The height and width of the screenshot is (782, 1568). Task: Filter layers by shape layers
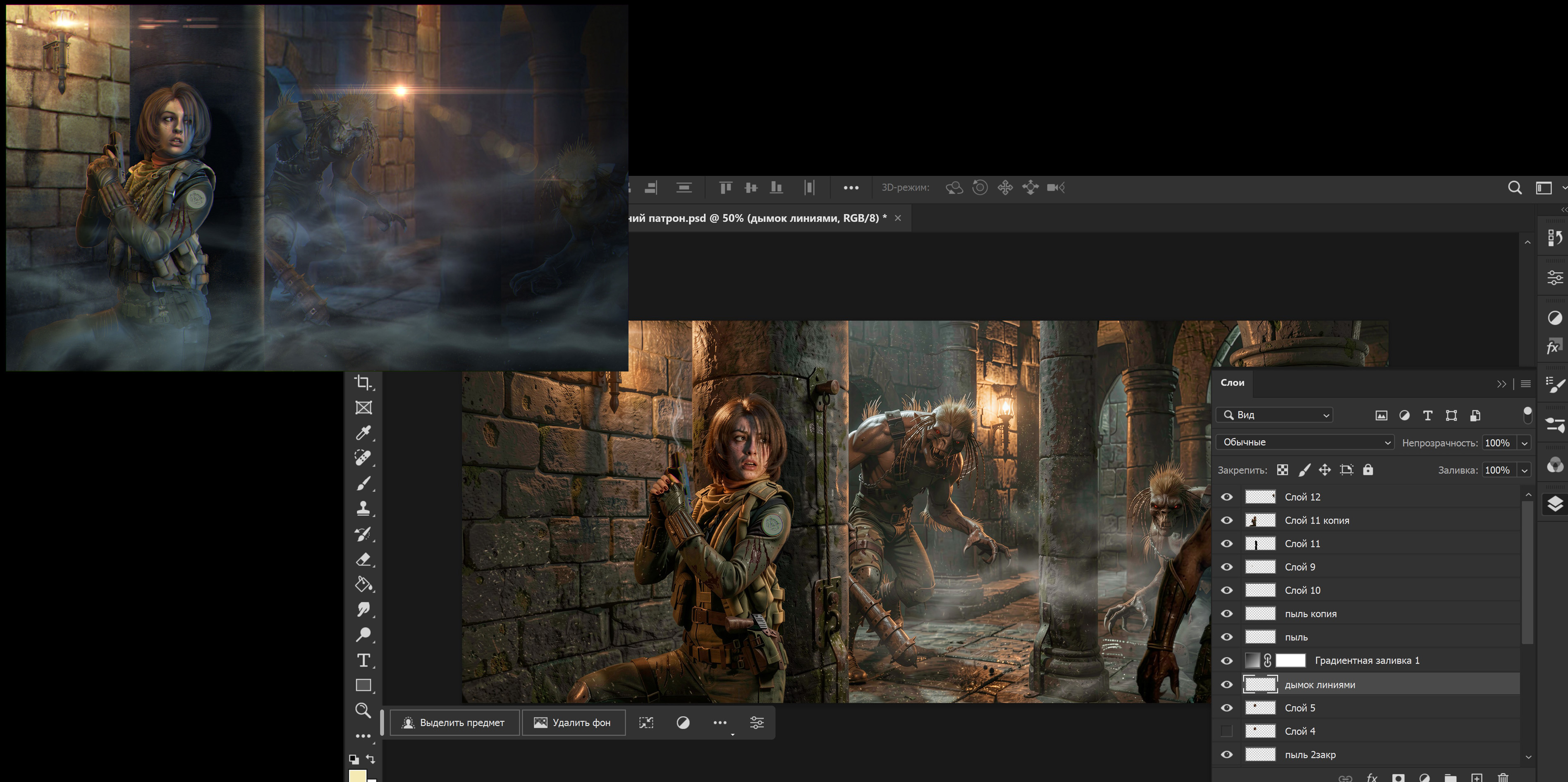coord(1451,415)
